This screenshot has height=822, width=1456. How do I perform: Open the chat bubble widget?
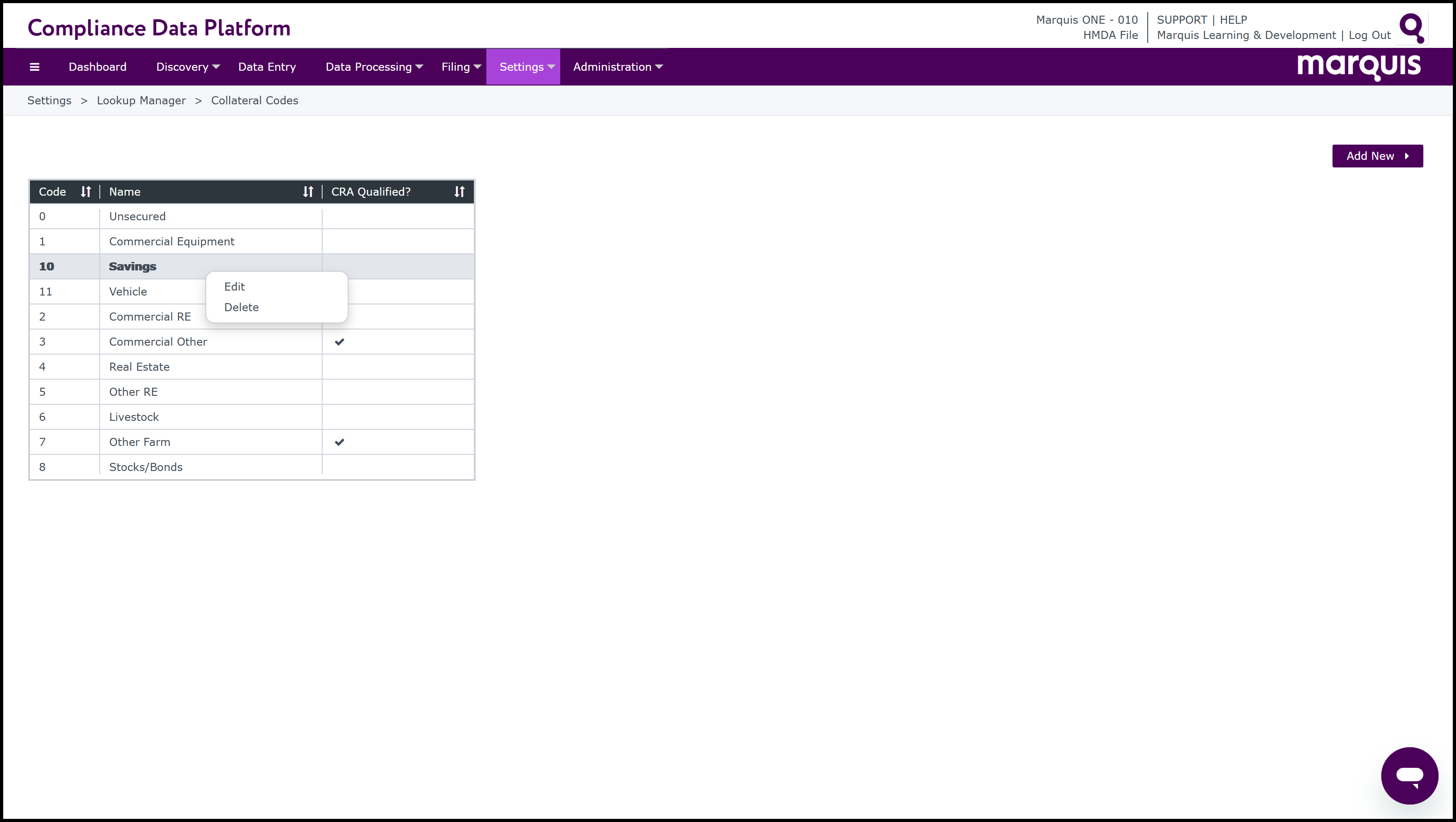pyautogui.click(x=1409, y=775)
